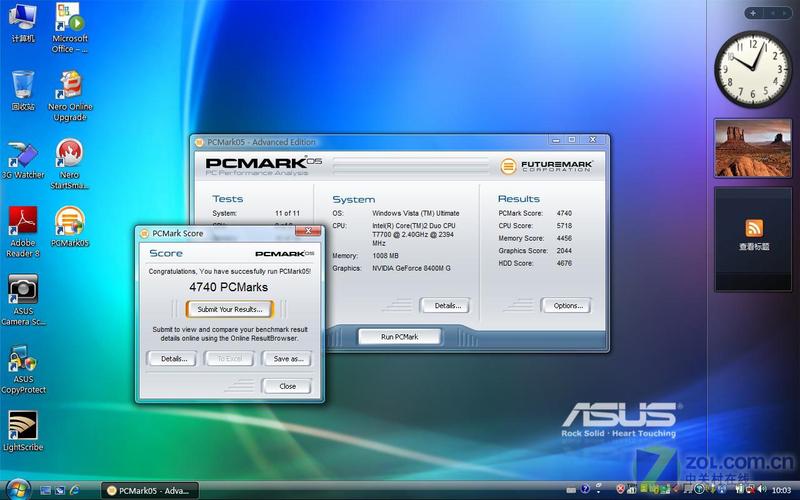This screenshot has width=800, height=500.
Task: Click the 'Tests' section heading
Action: click(x=228, y=199)
